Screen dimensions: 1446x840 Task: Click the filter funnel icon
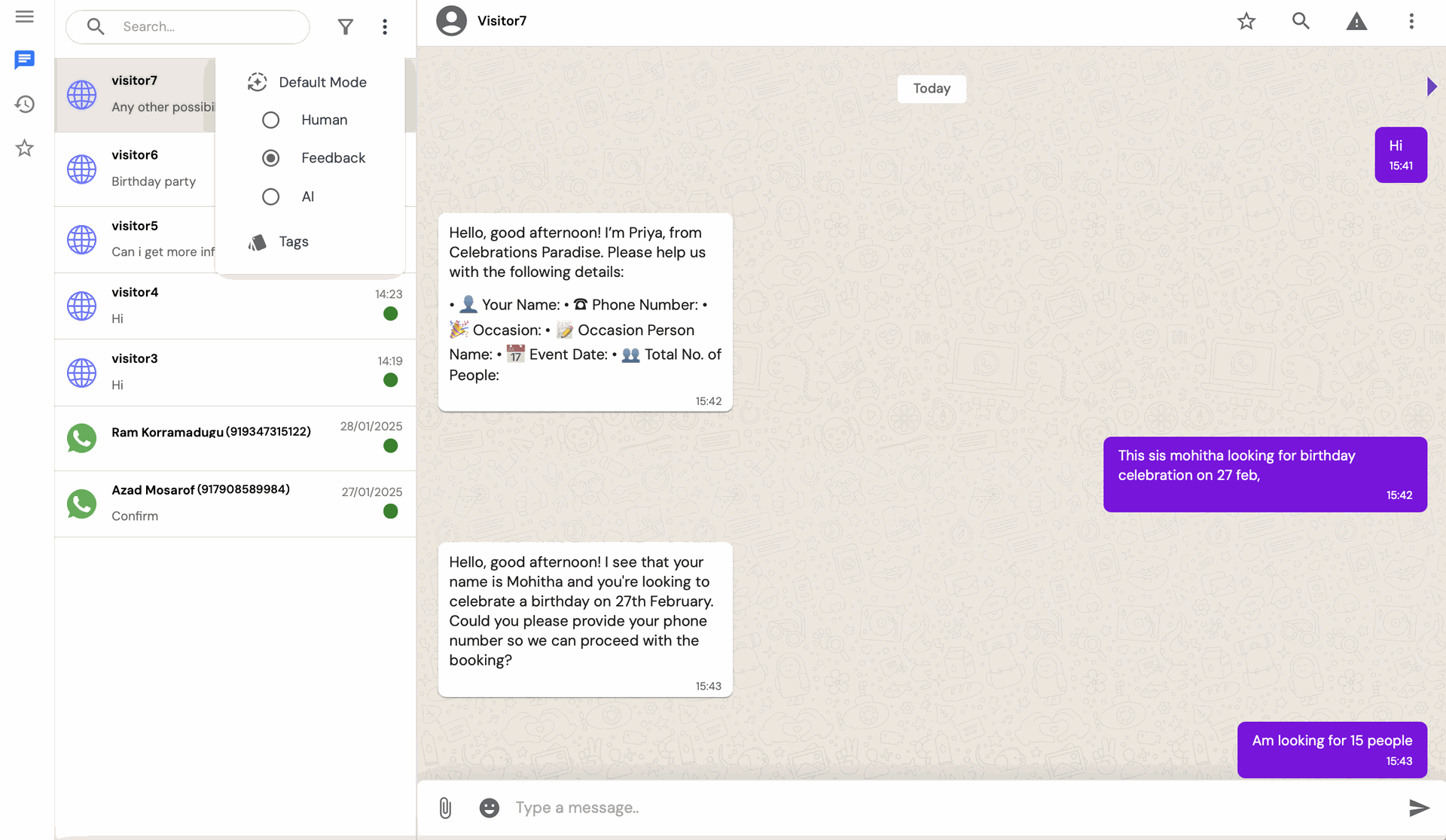[345, 27]
